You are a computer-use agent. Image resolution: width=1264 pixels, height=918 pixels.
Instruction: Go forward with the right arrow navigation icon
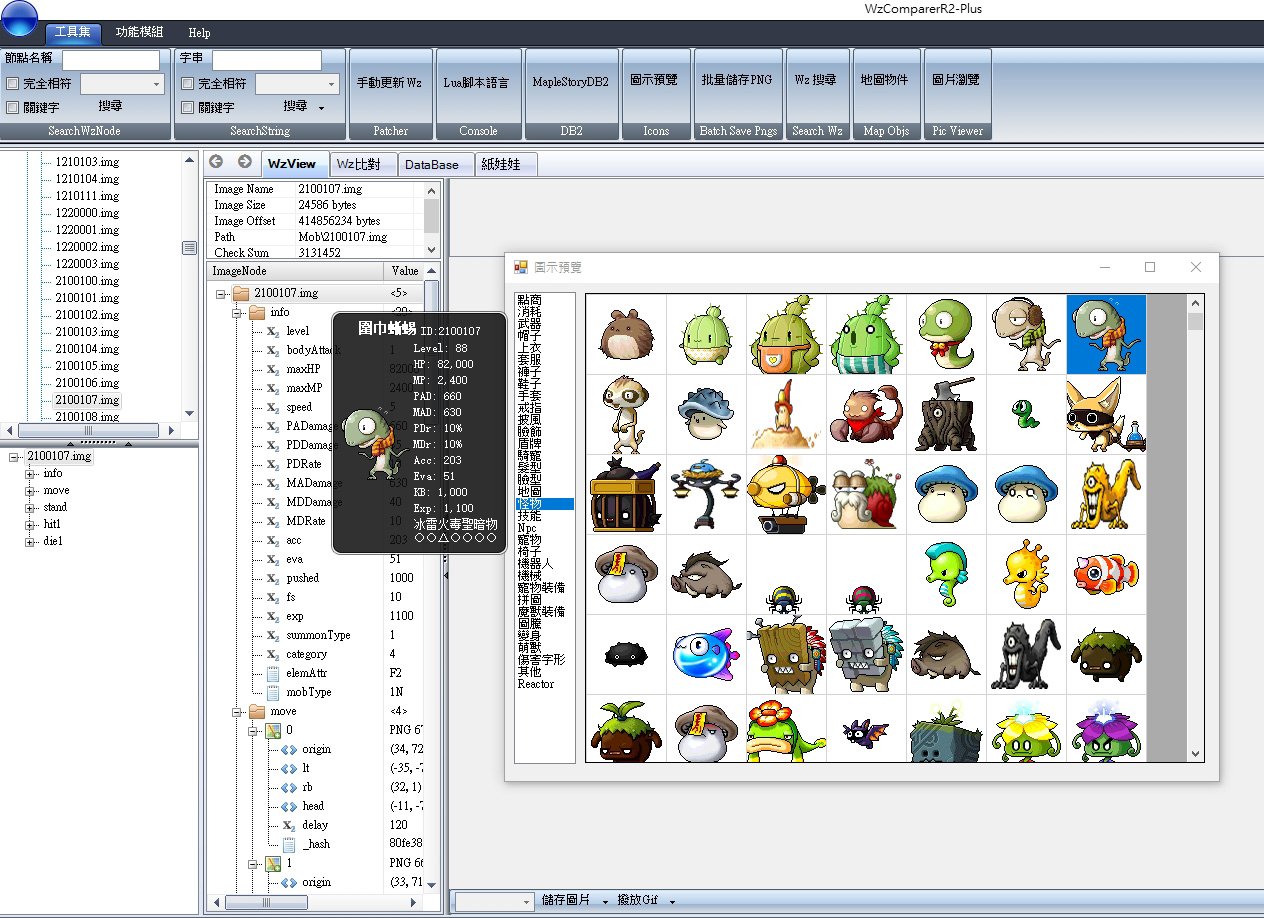[x=245, y=162]
